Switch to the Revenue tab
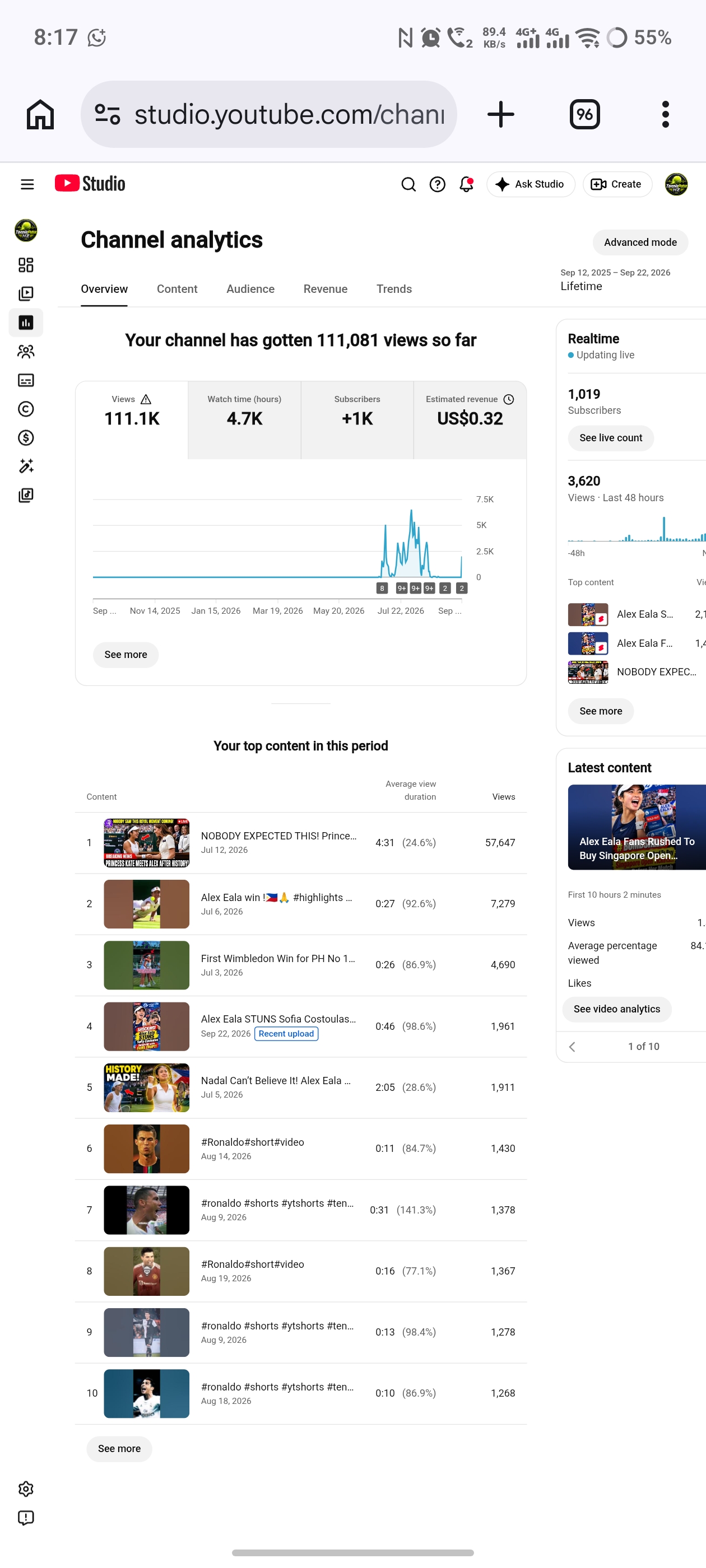Image resolution: width=706 pixels, height=1568 pixels. [326, 289]
